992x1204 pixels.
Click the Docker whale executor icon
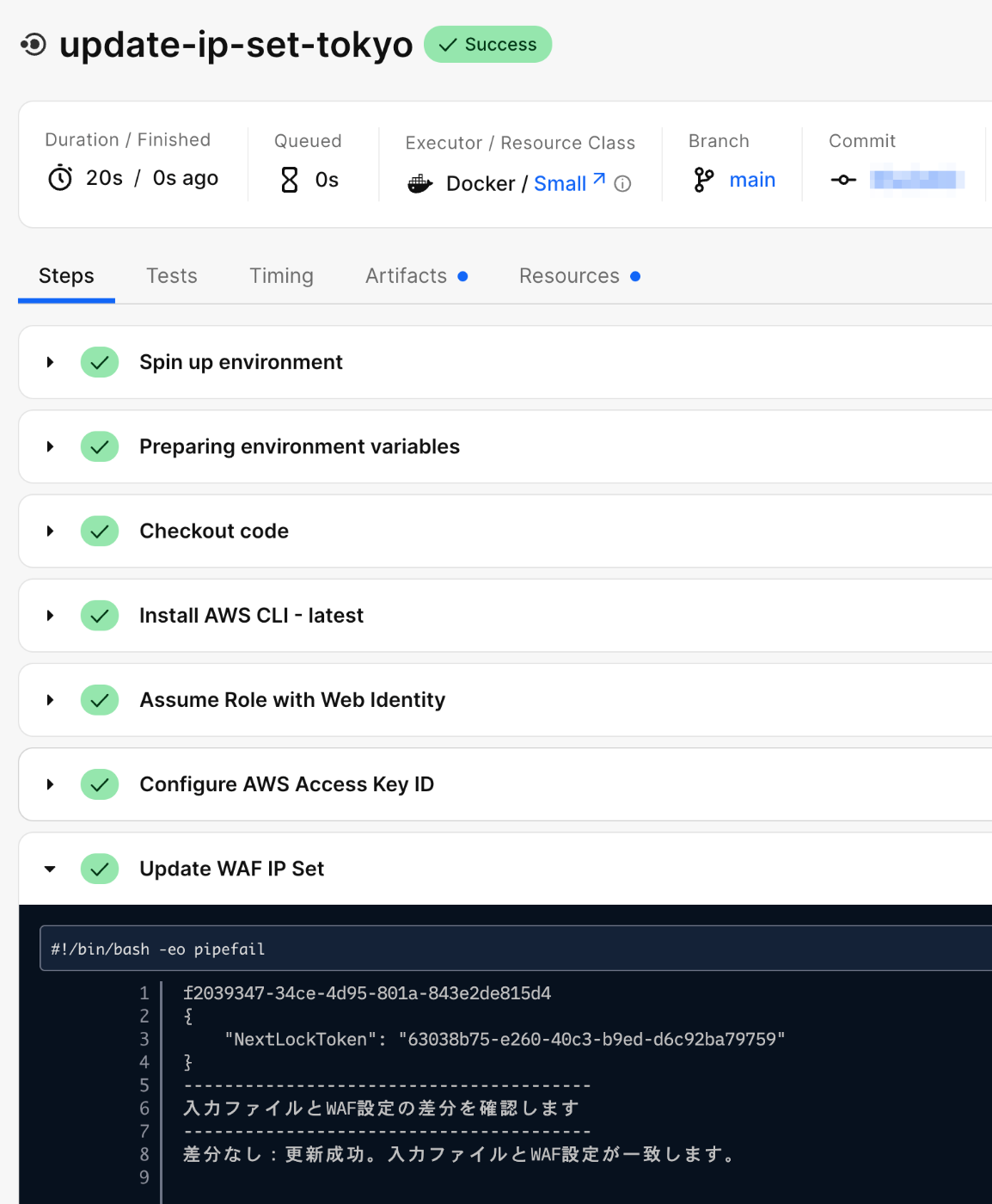pyautogui.click(x=419, y=183)
